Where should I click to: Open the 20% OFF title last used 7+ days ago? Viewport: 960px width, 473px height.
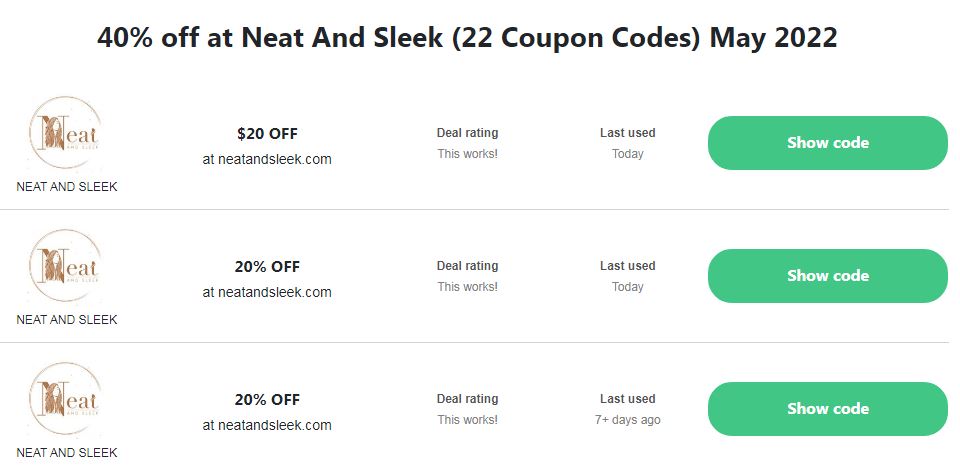(267, 399)
